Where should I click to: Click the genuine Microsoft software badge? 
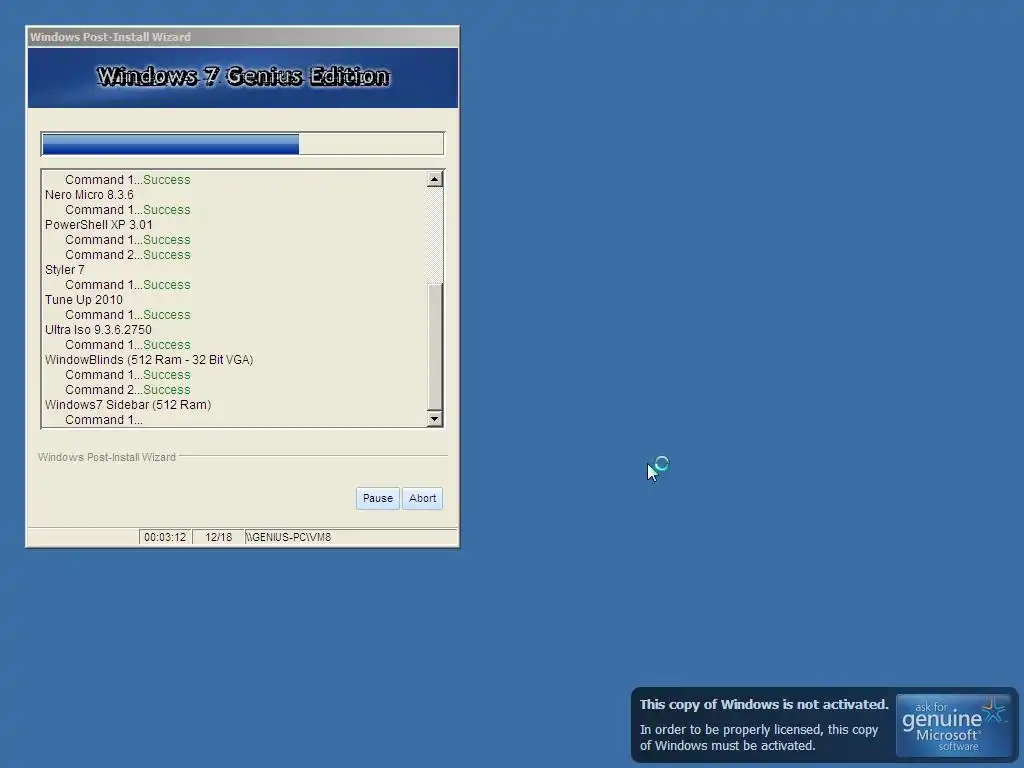pos(953,725)
